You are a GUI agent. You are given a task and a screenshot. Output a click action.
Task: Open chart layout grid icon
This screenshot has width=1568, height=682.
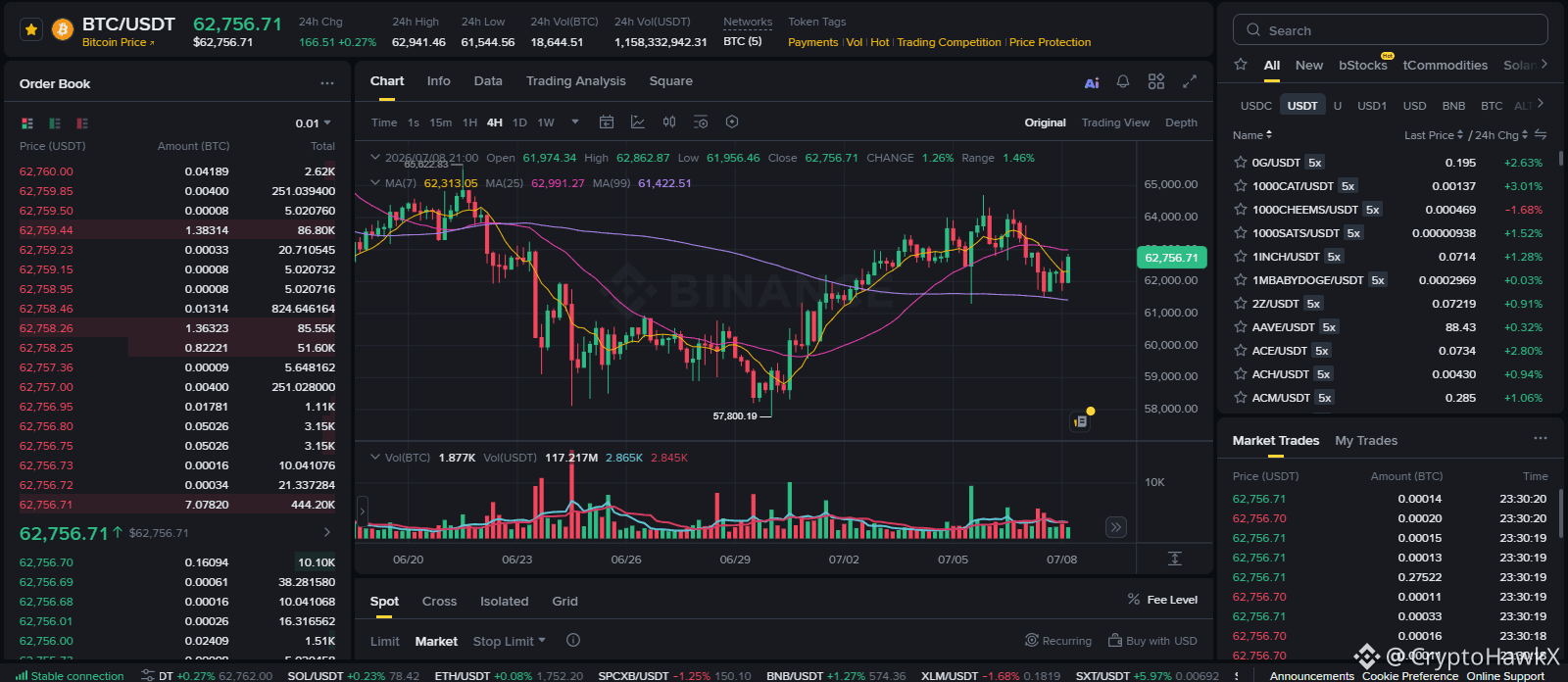(1156, 81)
